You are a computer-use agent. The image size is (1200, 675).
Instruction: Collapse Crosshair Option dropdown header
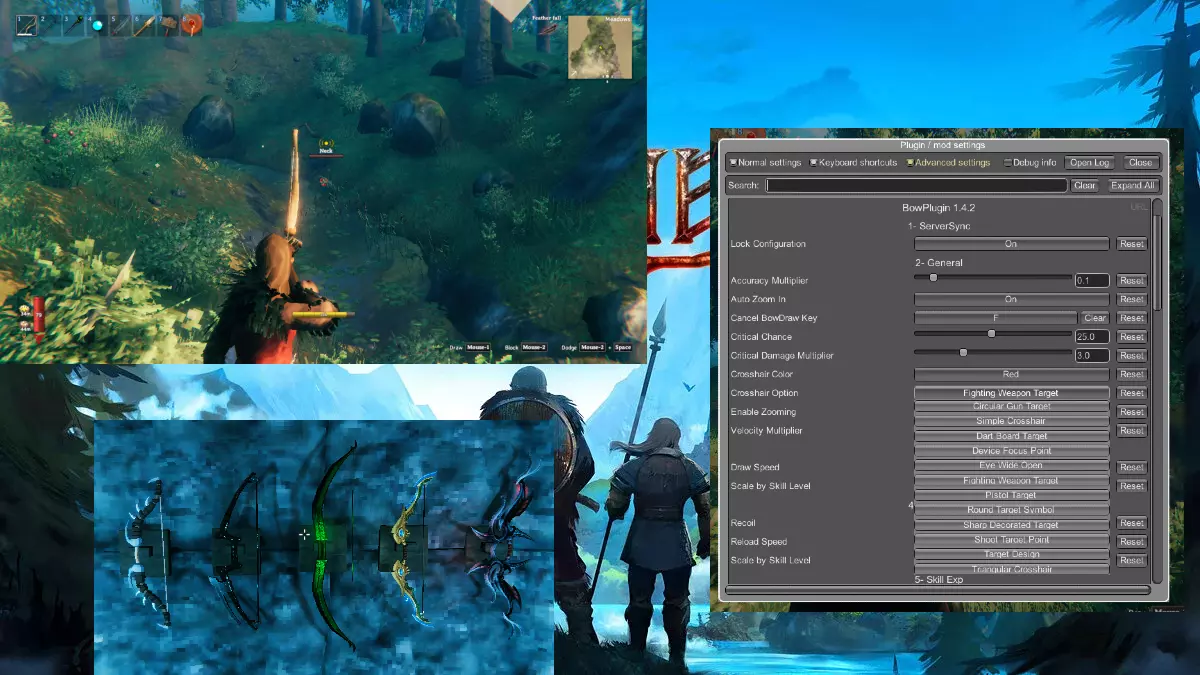(1011, 393)
